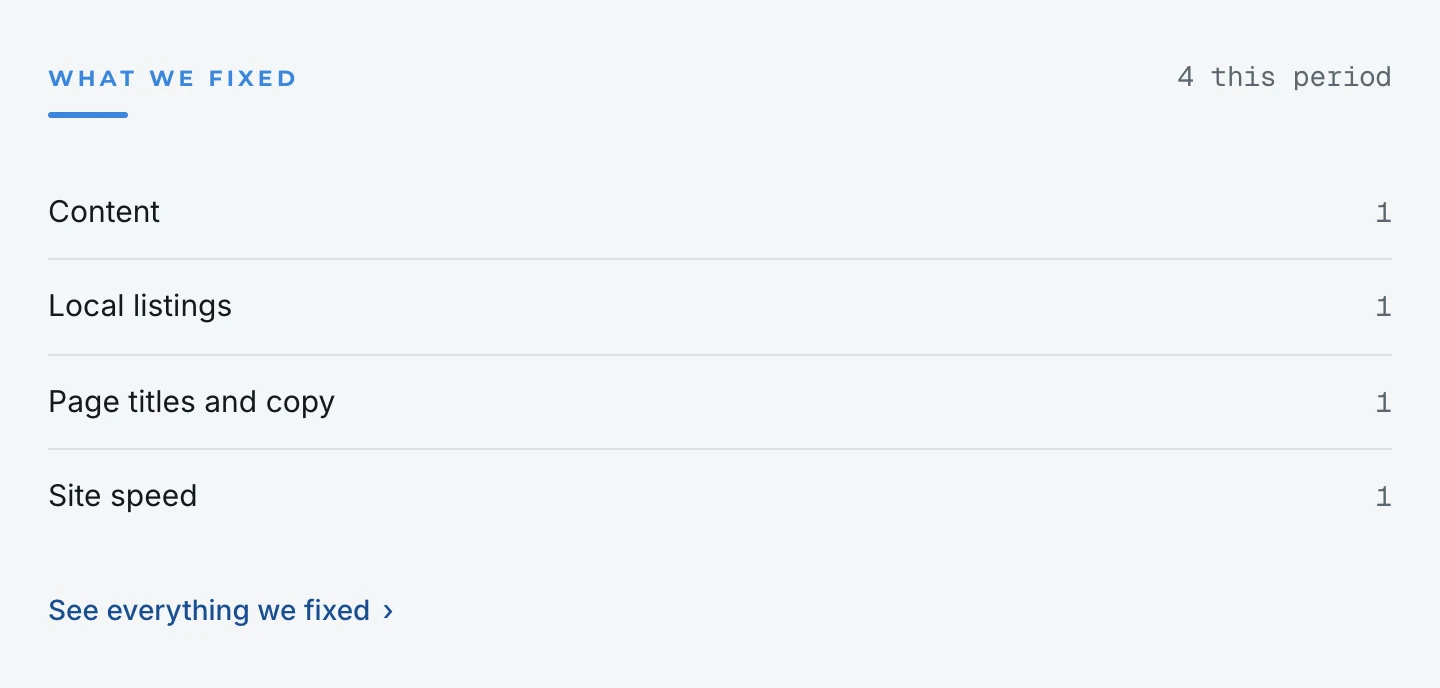
Task: Open the Content row label
Action: [x=104, y=212]
